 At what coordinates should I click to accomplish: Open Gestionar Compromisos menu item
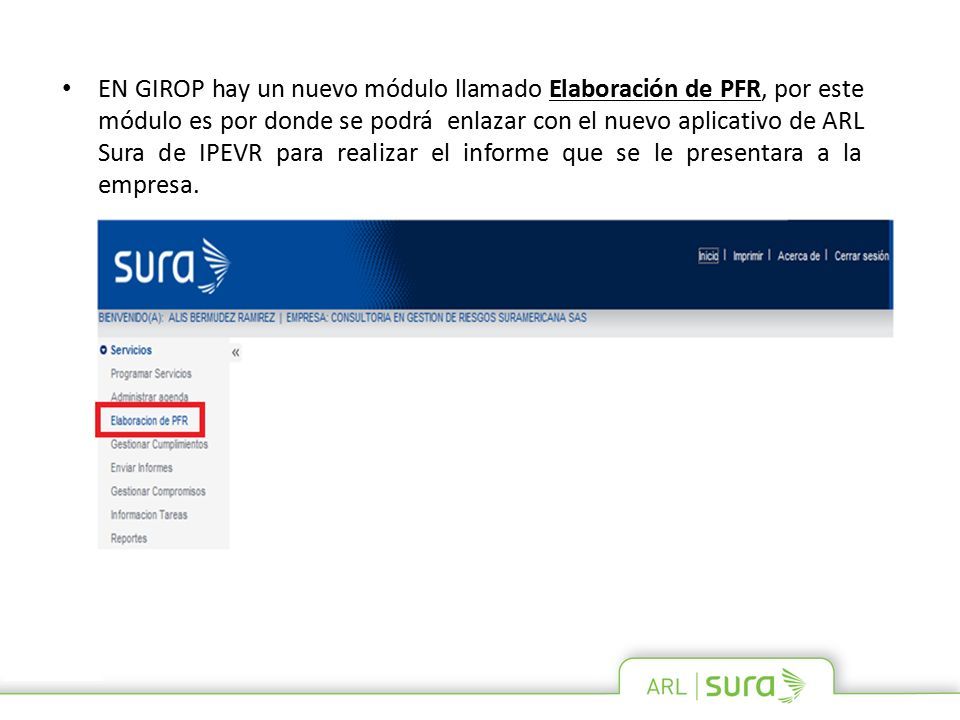click(158, 491)
